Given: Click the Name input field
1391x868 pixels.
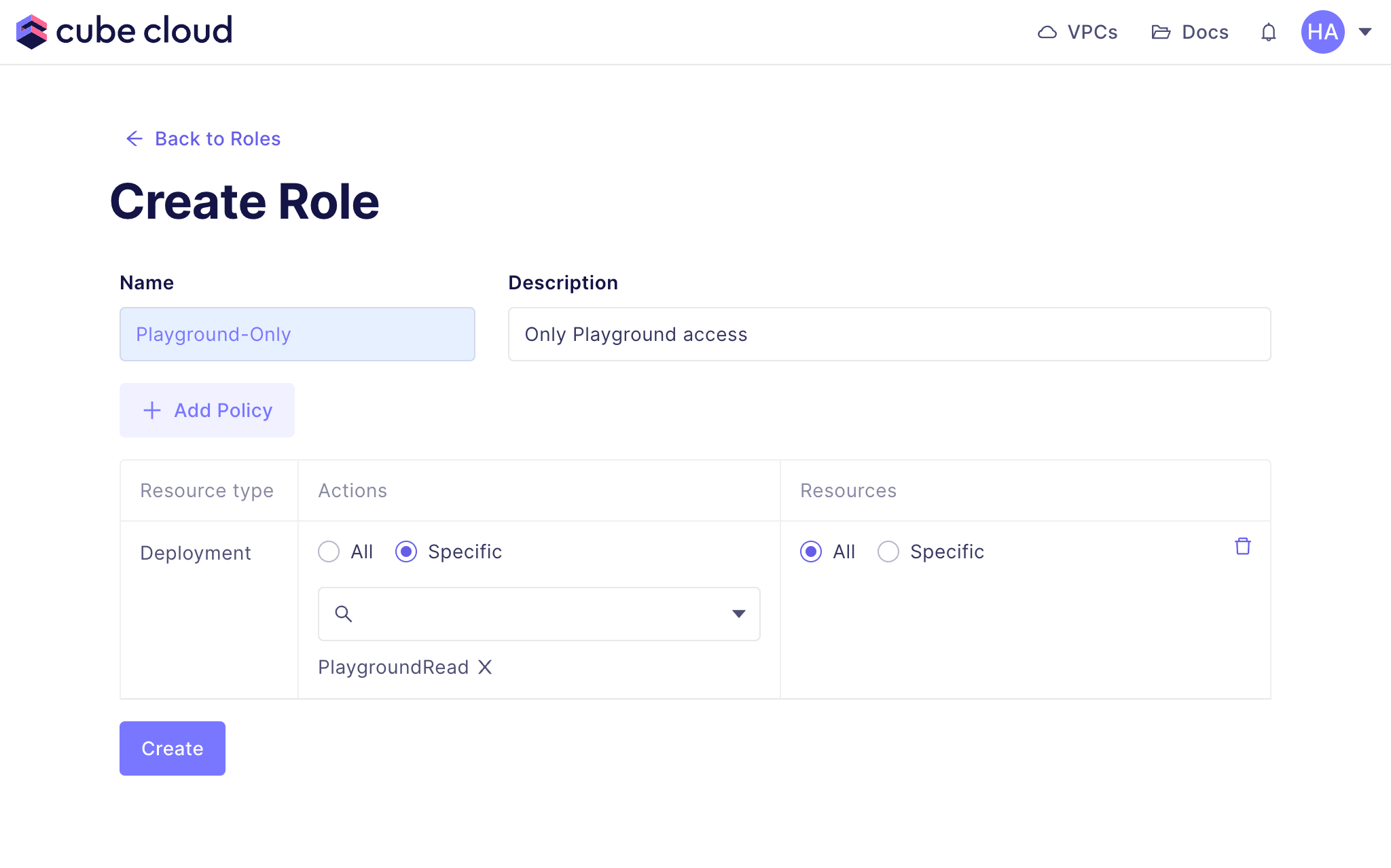Looking at the screenshot, I should (297, 334).
